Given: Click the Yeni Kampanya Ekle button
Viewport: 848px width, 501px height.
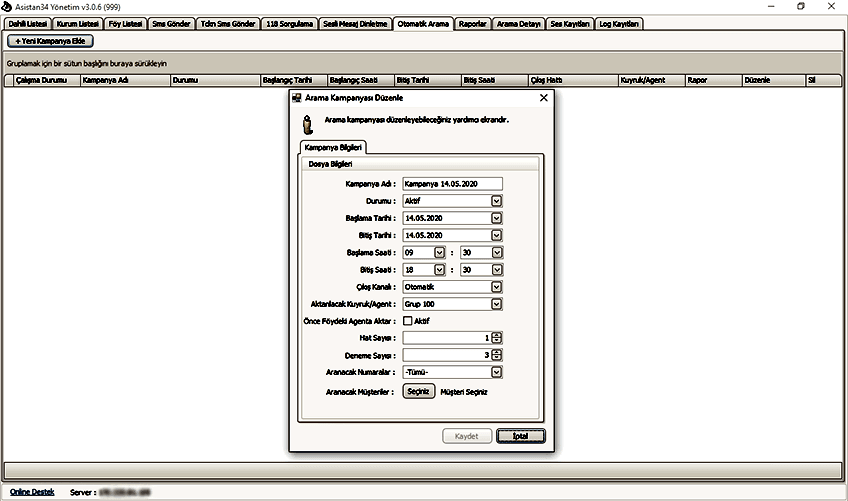Looking at the screenshot, I should pyautogui.click(x=50, y=41).
